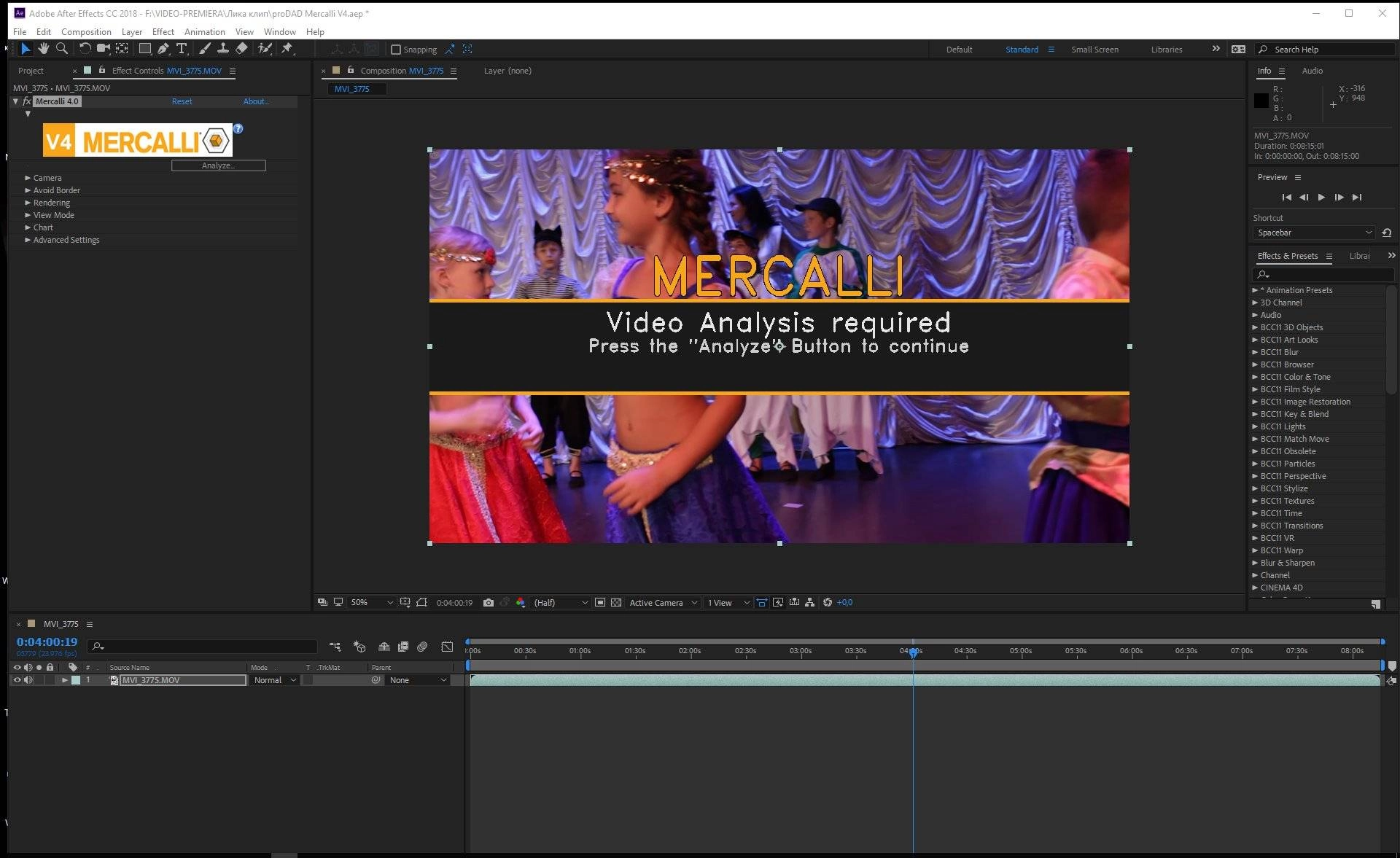The width and height of the screenshot is (1400, 858).
Task: Click the Mercalli Reset link
Action: click(x=182, y=101)
